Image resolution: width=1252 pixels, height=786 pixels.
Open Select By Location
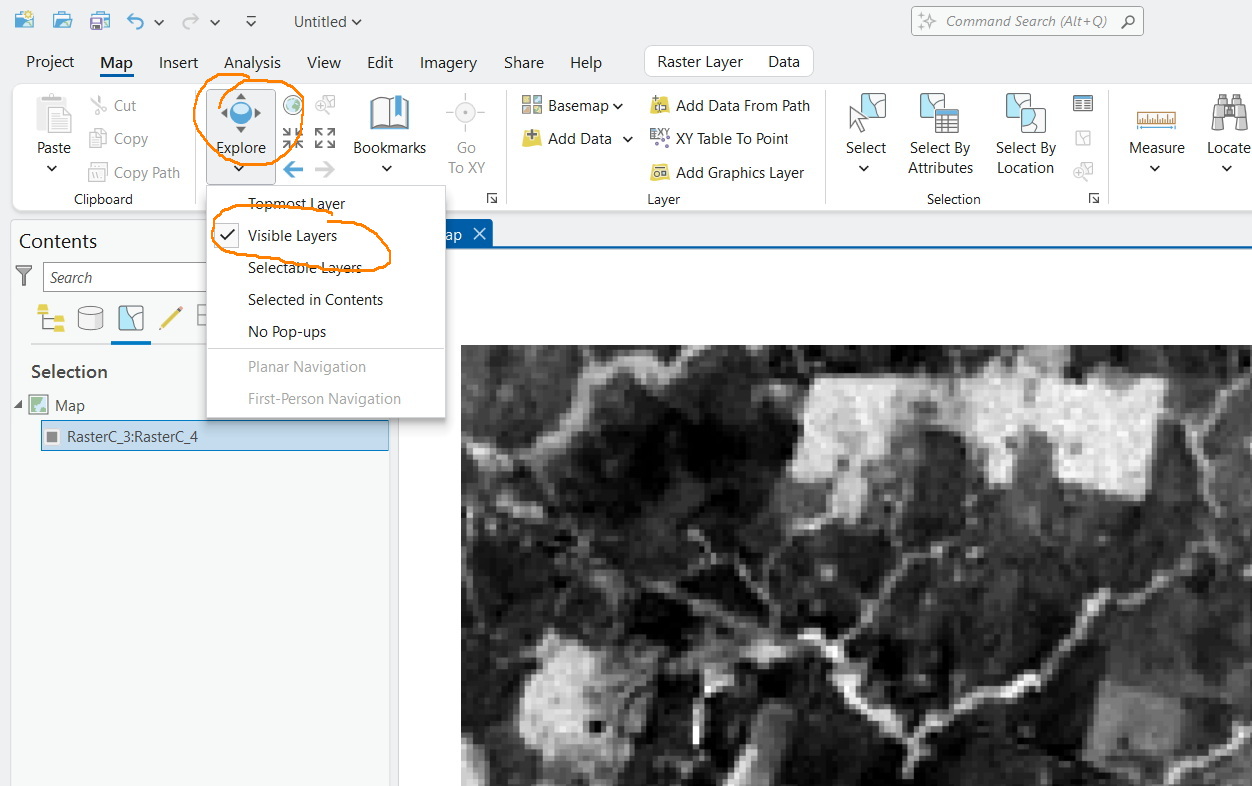1024,135
